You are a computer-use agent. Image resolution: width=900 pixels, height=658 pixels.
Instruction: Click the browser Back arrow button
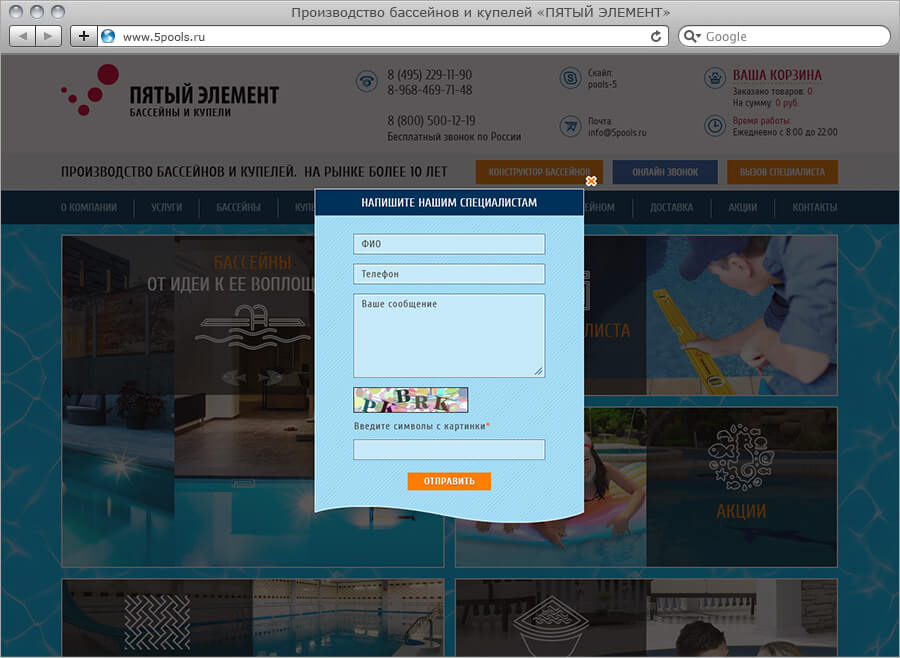click(23, 36)
